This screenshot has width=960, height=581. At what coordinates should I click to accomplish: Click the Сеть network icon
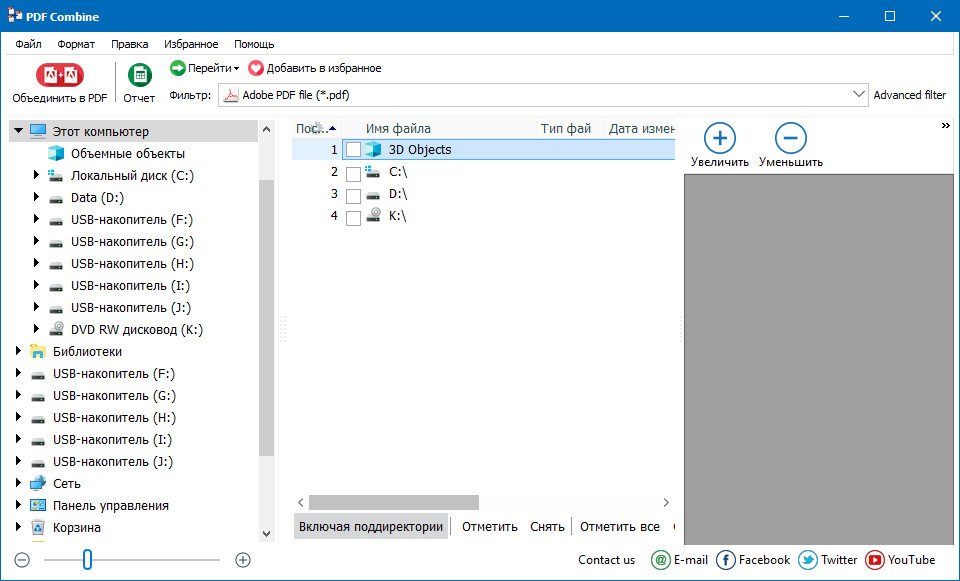click(38, 483)
